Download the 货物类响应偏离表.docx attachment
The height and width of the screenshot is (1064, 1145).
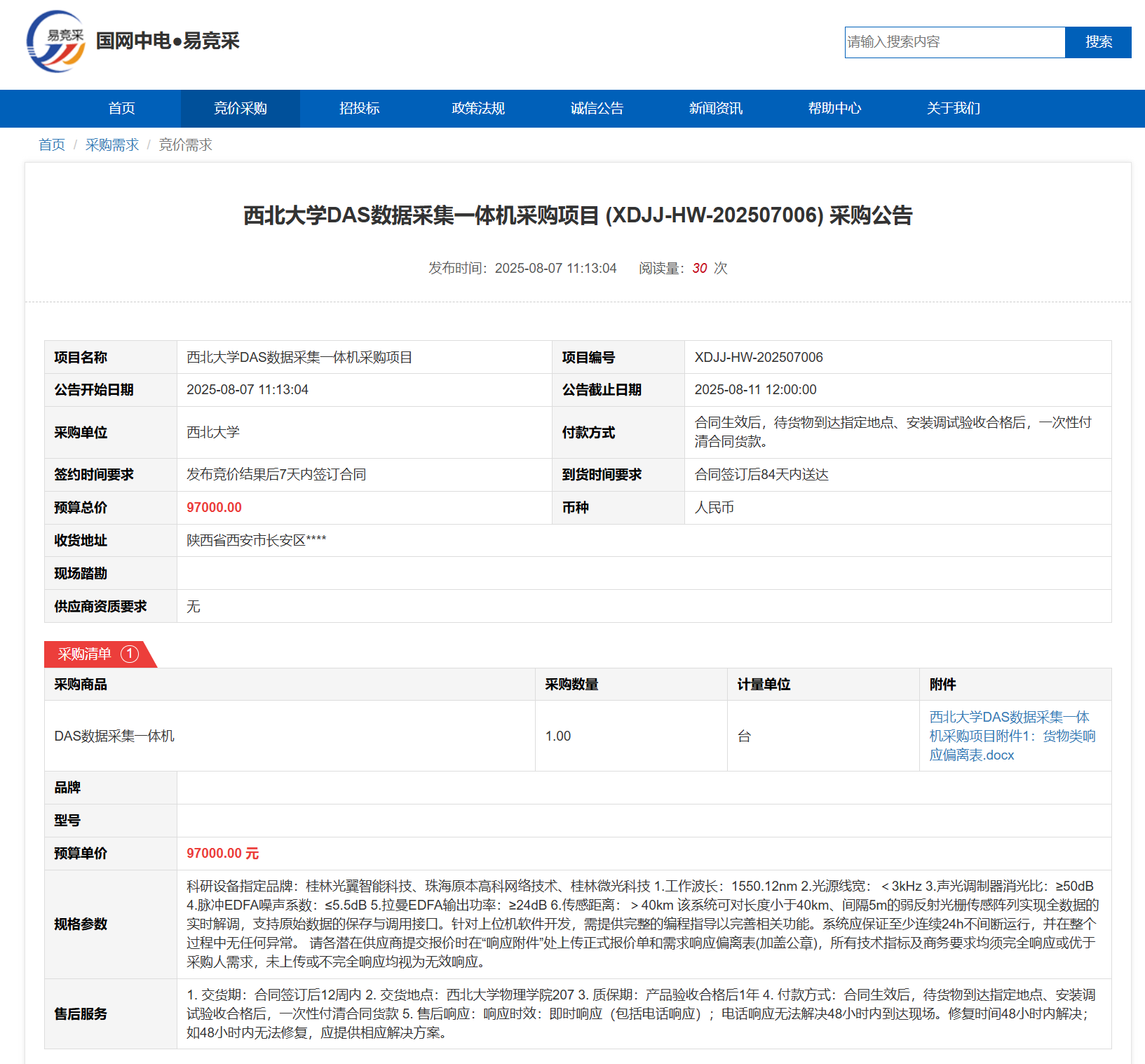[x=1012, y=736]
